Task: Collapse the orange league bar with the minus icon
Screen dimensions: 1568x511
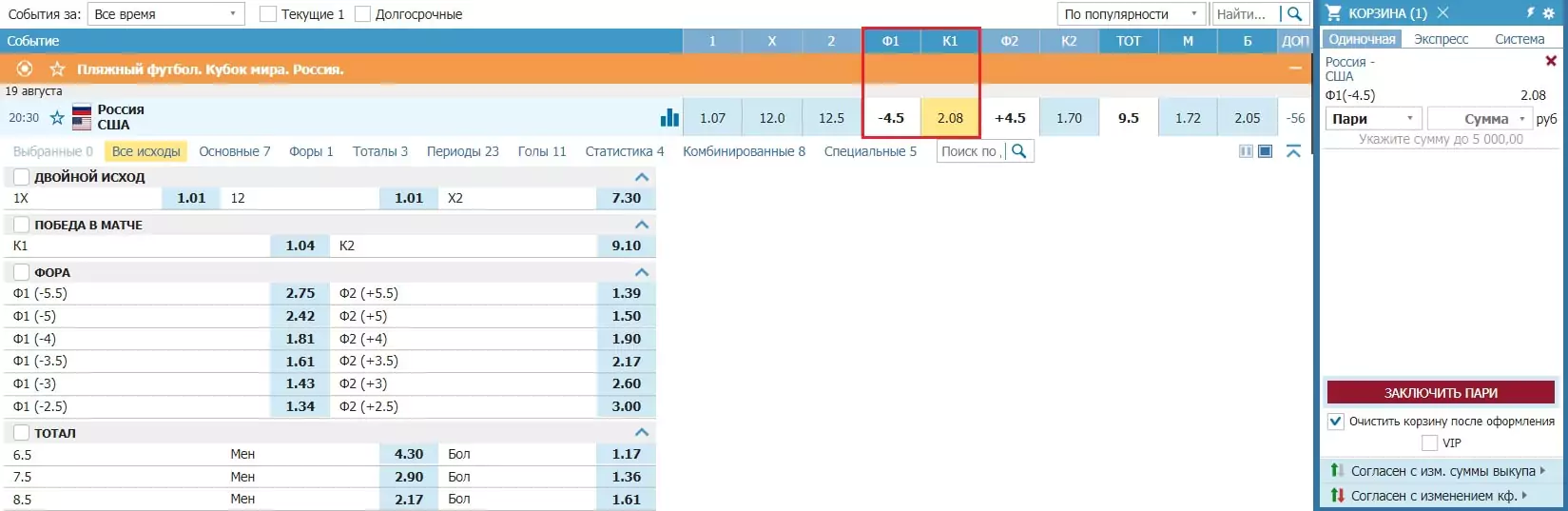Action: pos(1295,69)
